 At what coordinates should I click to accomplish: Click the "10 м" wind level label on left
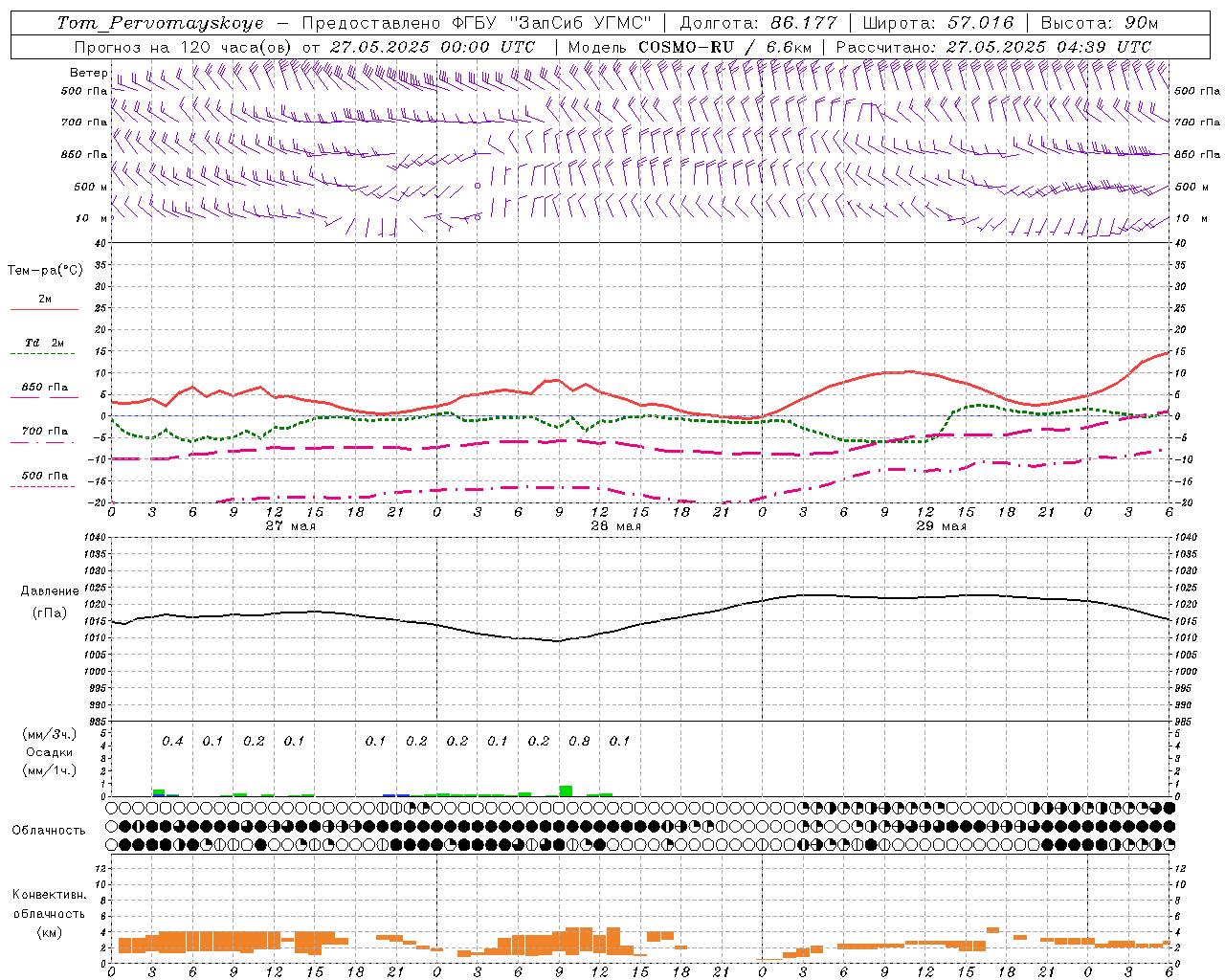91,218
